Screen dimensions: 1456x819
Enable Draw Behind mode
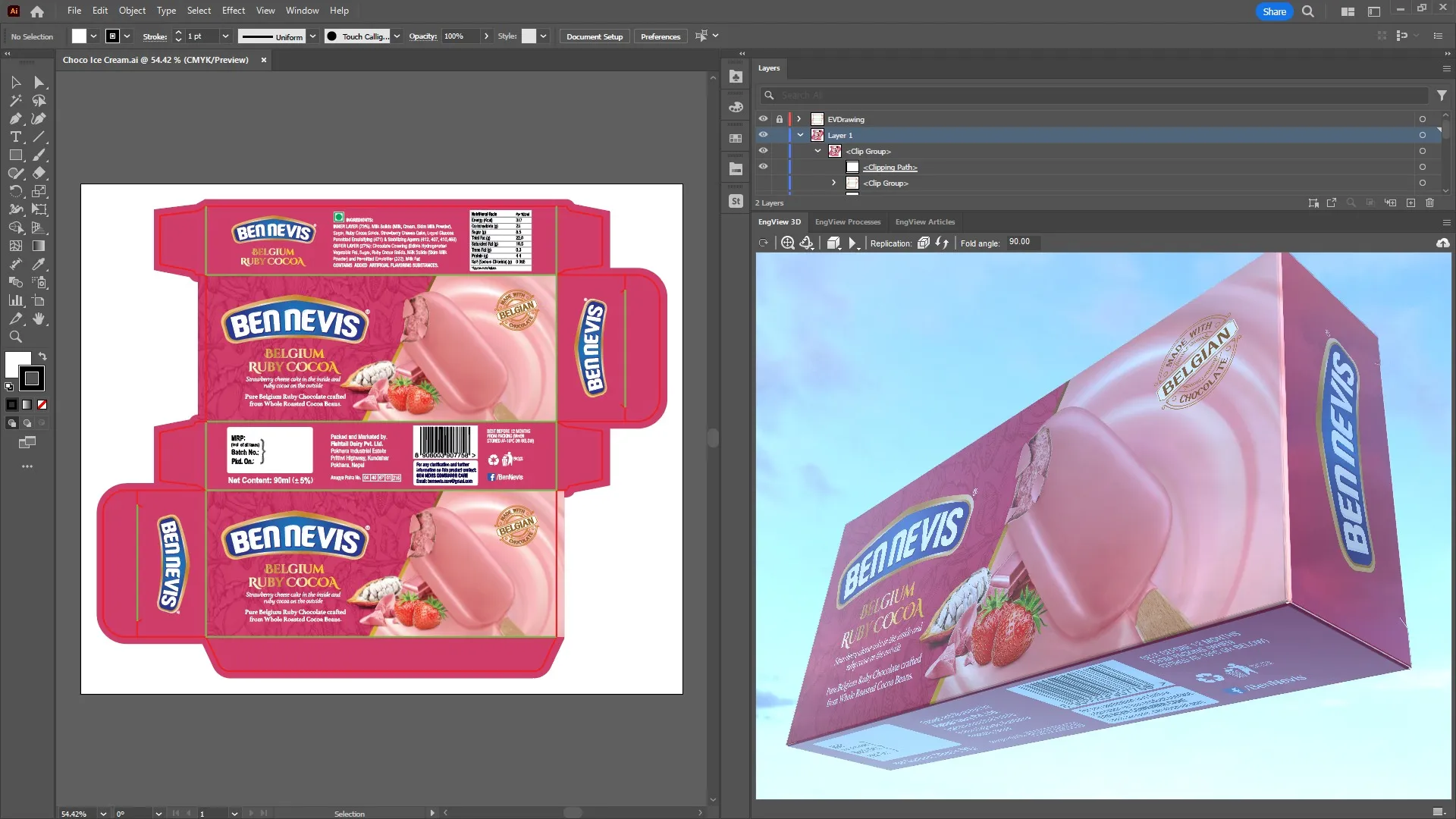coord(27,423)
